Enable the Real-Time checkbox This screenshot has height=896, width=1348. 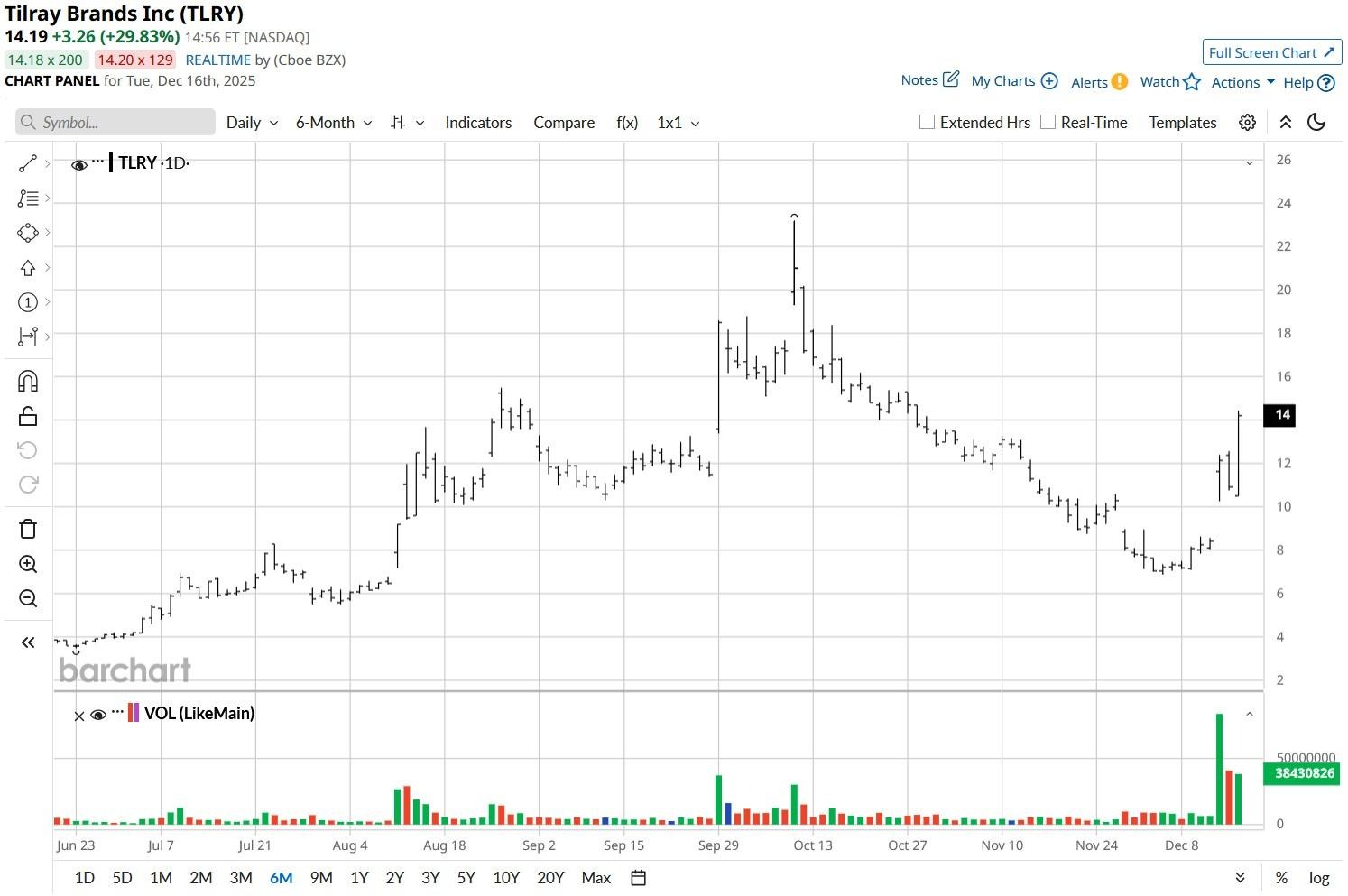1048,122
